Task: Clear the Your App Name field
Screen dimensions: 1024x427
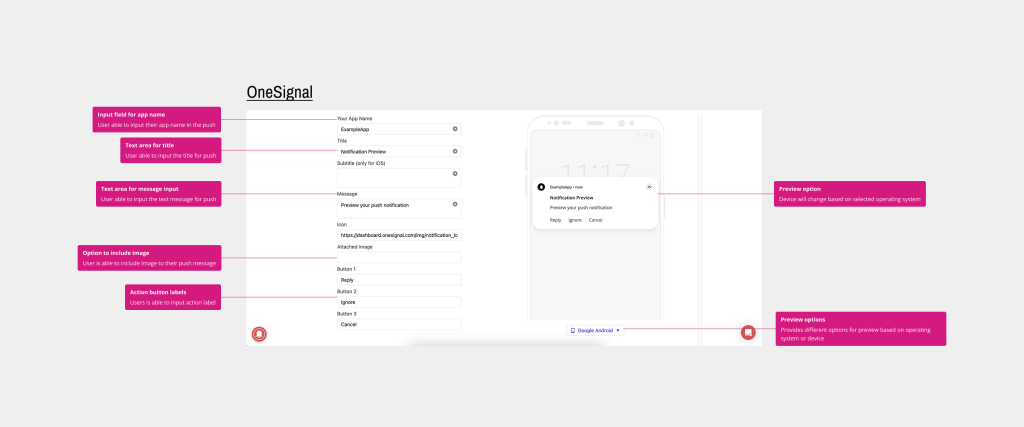Action: tap(455, 129)
